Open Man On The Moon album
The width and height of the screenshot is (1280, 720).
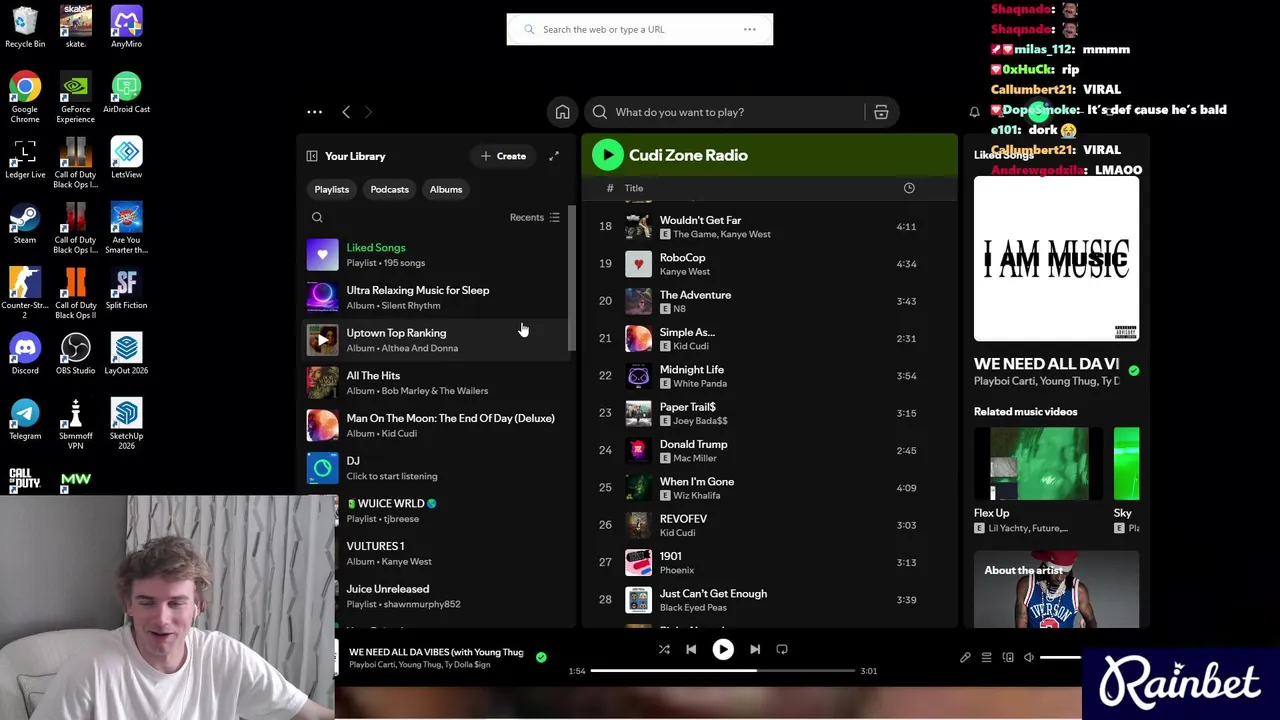point(436,426)
